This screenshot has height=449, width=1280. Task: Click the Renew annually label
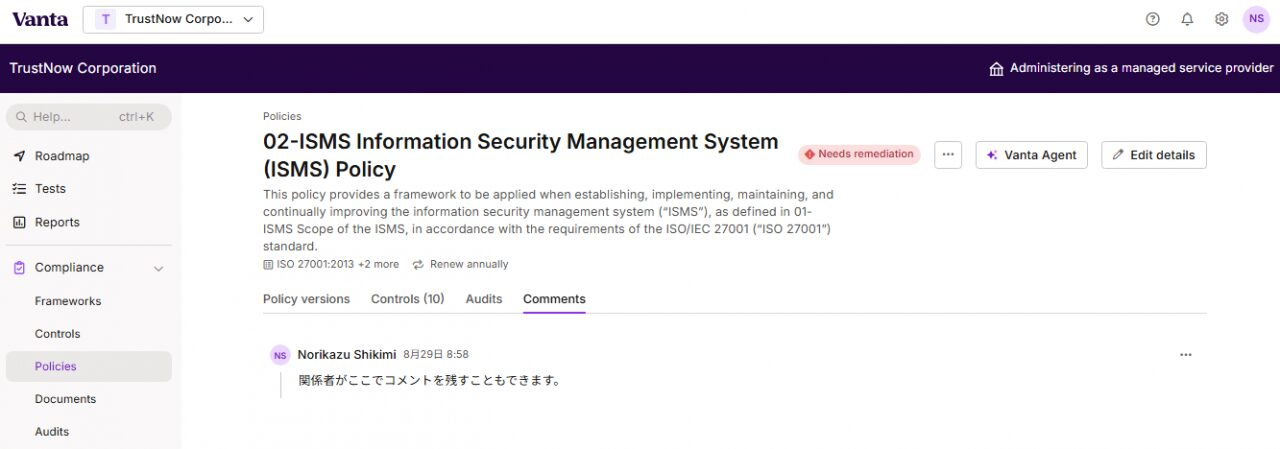click(469, 264)
